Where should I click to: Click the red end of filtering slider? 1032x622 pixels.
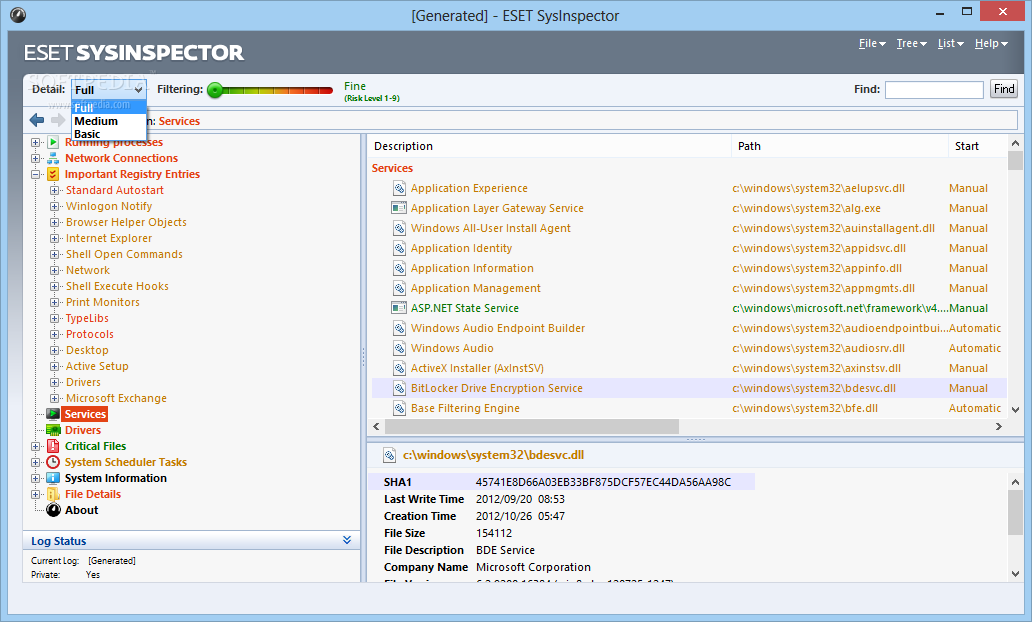coord(326,90)
